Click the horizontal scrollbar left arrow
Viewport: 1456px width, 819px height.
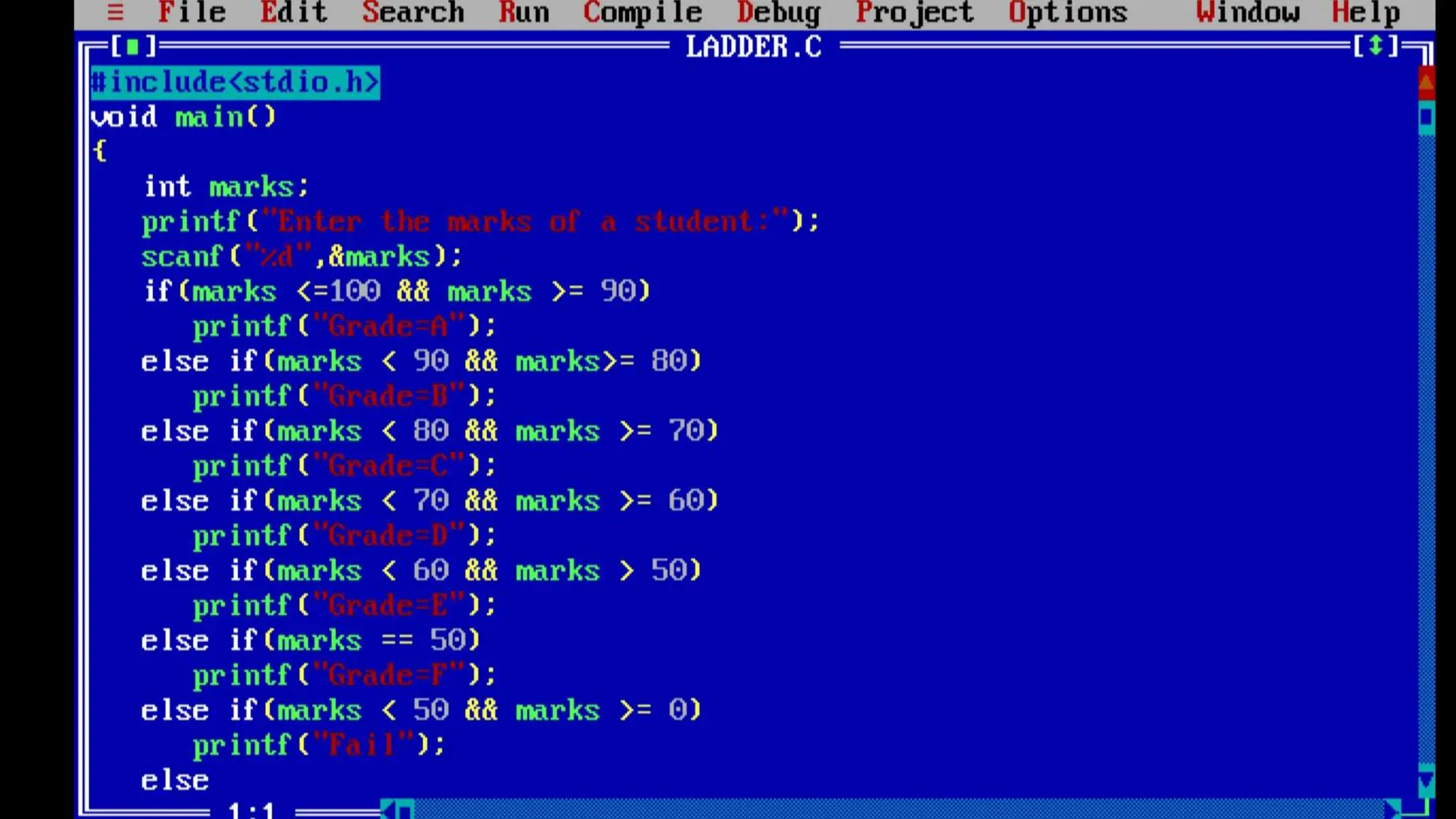[x=388, y=810]
